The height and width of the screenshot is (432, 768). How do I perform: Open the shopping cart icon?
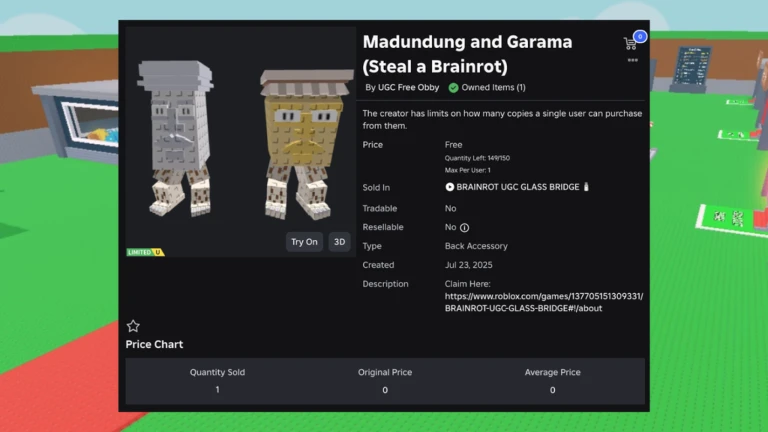(x=630, y=44)
